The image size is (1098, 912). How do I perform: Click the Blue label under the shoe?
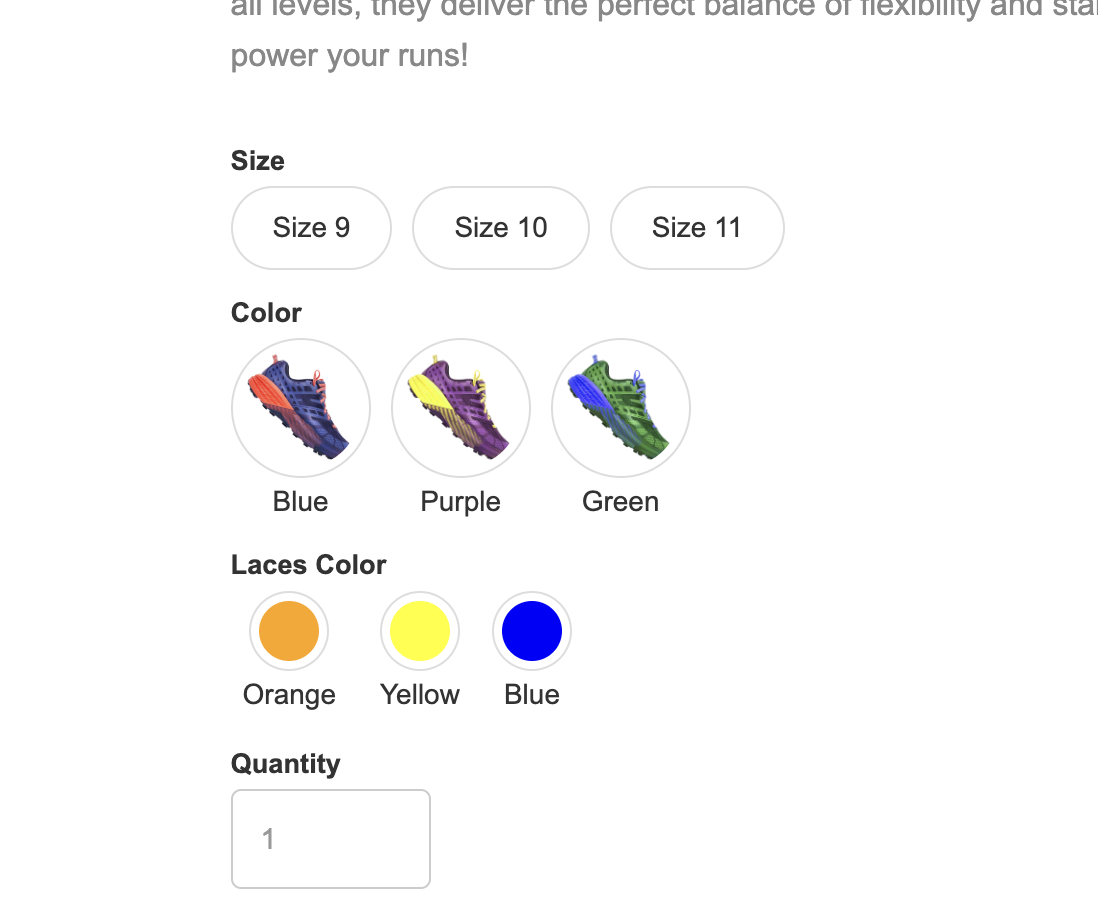[300, 502]
